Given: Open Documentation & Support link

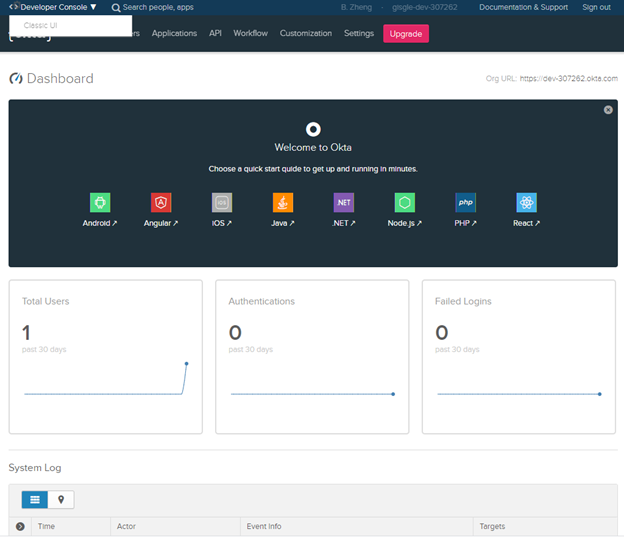Looking at the screenshot, I should (x=523, y=7).
